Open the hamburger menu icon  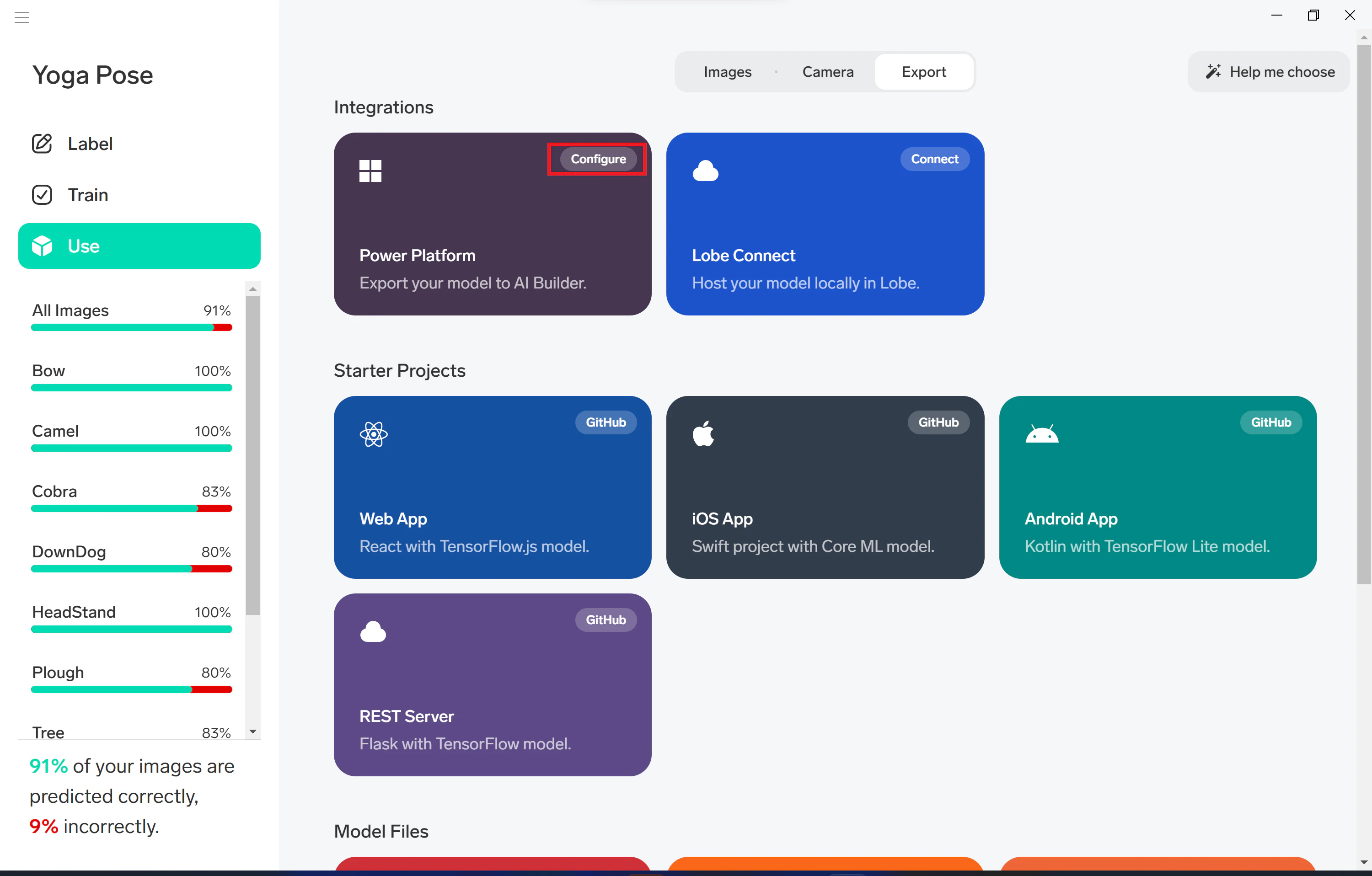[21, 17]
